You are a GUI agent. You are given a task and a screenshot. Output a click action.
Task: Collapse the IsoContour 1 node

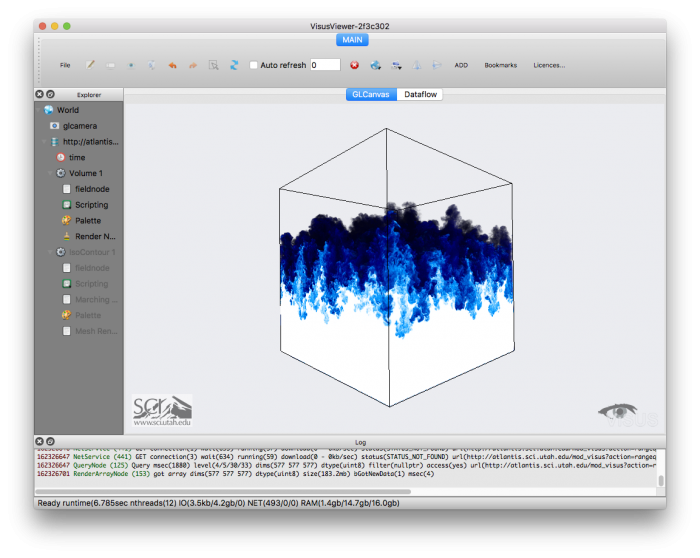50,252
